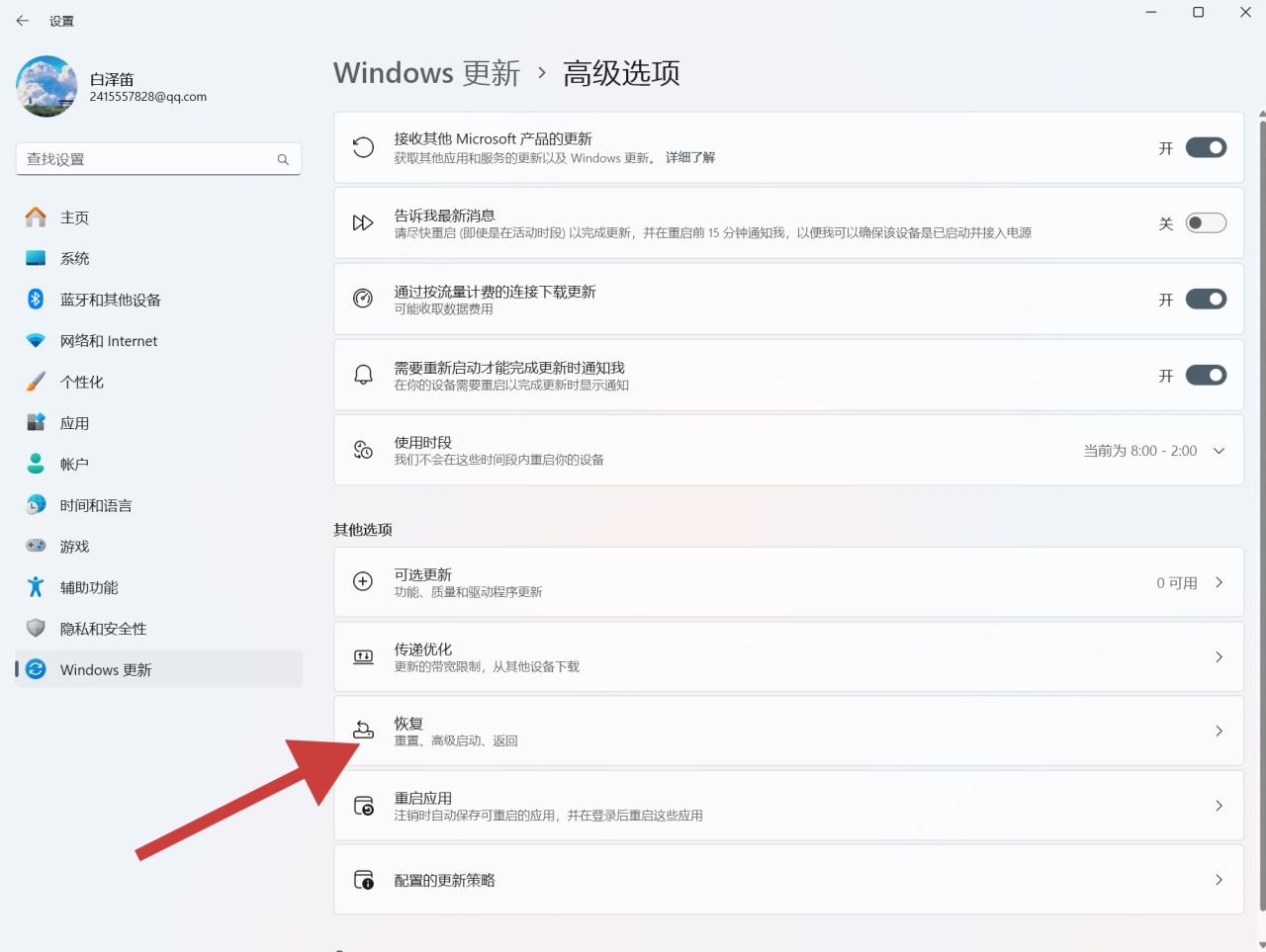Click the 主页 home icon
Image resolution: width=1266 pixels, height=952 pixels.
click(36, 217)
